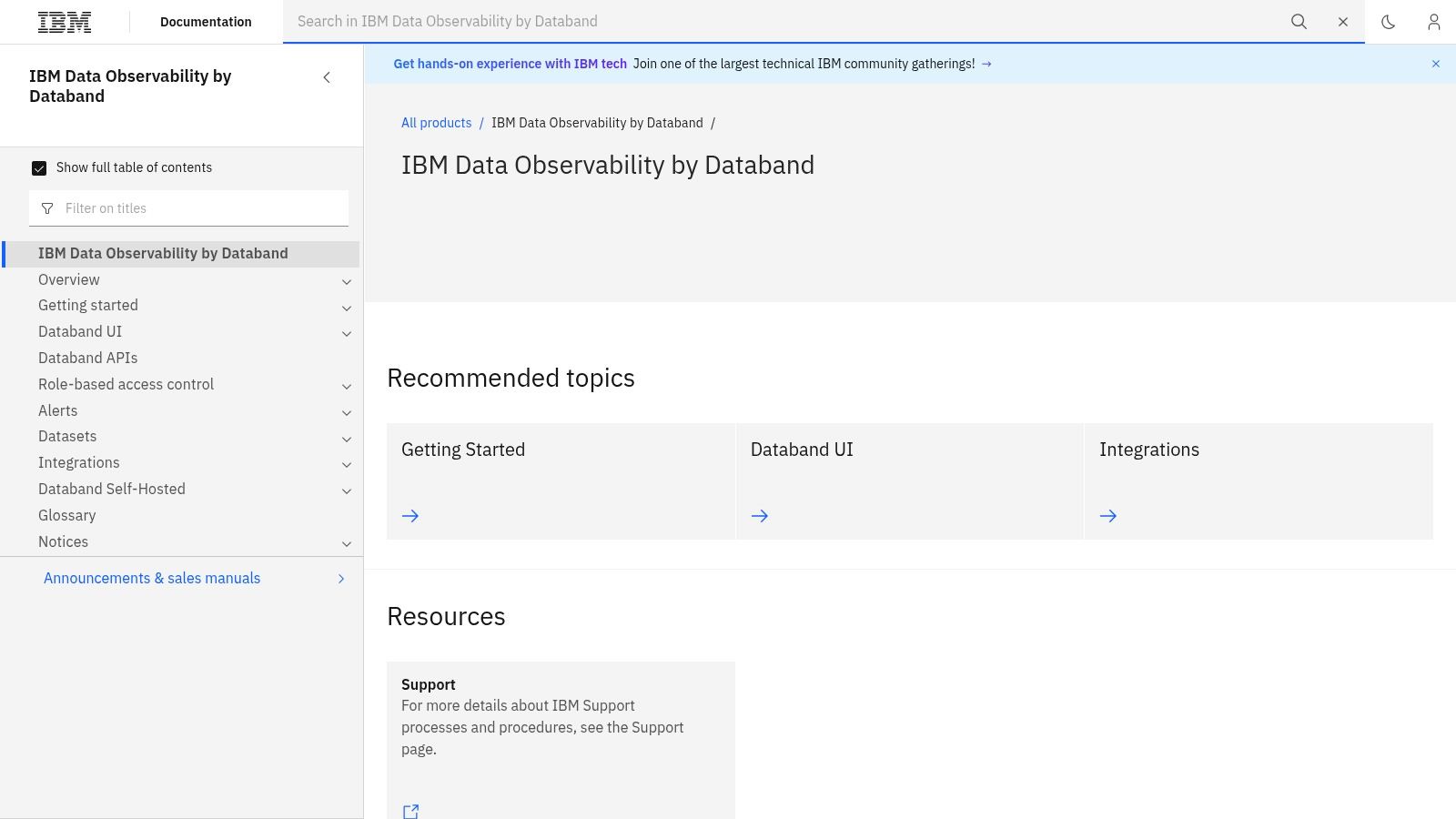Collapse the sidebar with the left chevron
This screenshot has height=819, width=1456.
(x=327, y=77)
